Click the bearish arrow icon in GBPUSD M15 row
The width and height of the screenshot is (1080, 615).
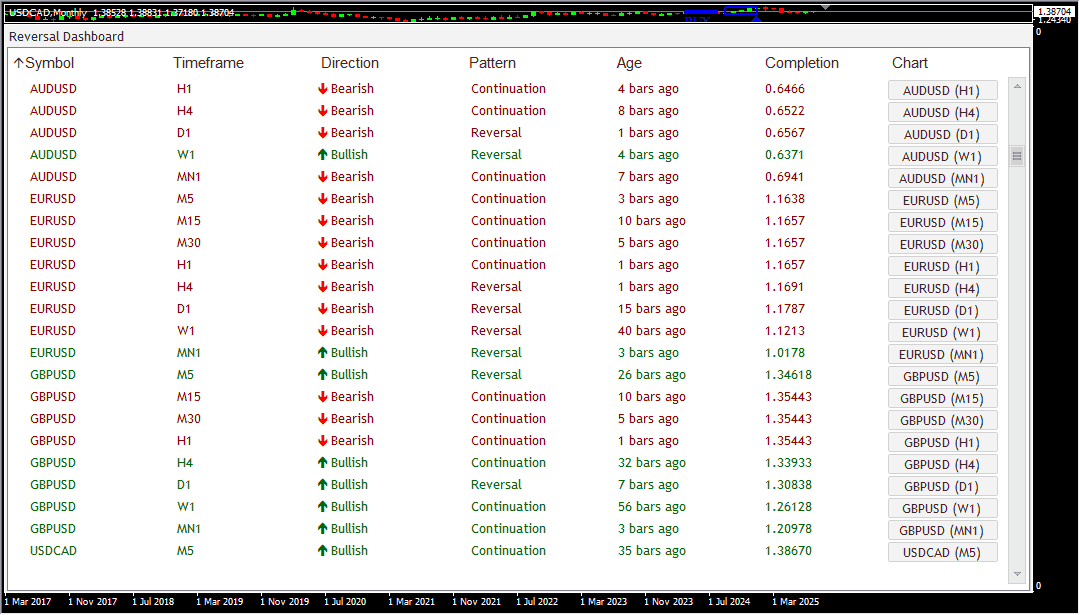tap(322, 397)
